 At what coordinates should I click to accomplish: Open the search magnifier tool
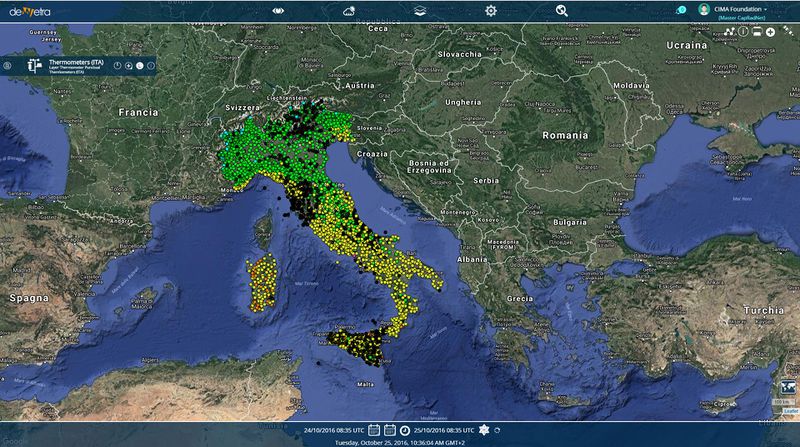tap(562, 11)
